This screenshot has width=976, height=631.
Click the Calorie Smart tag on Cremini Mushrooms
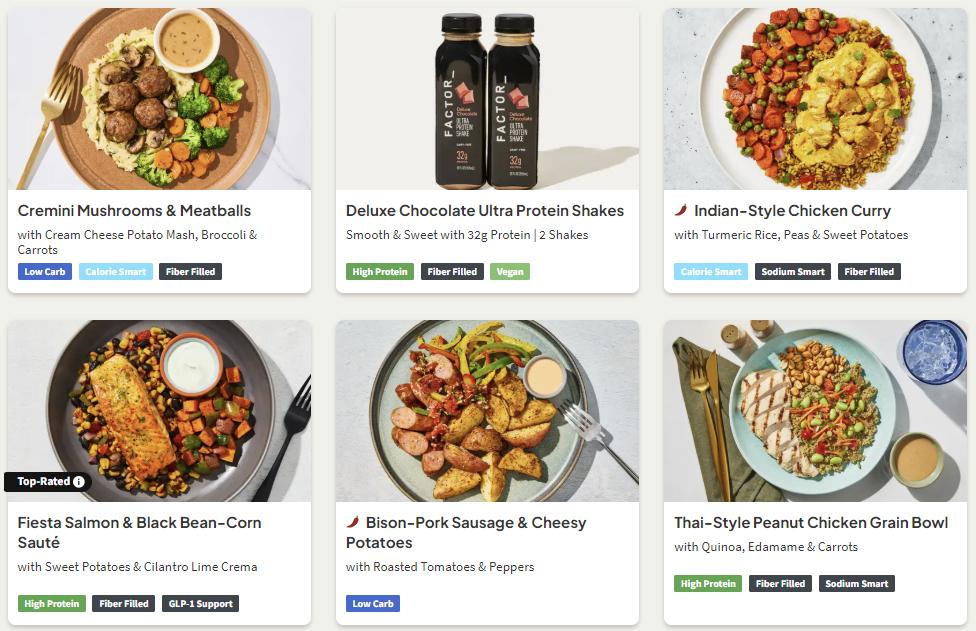click(116, 272)
